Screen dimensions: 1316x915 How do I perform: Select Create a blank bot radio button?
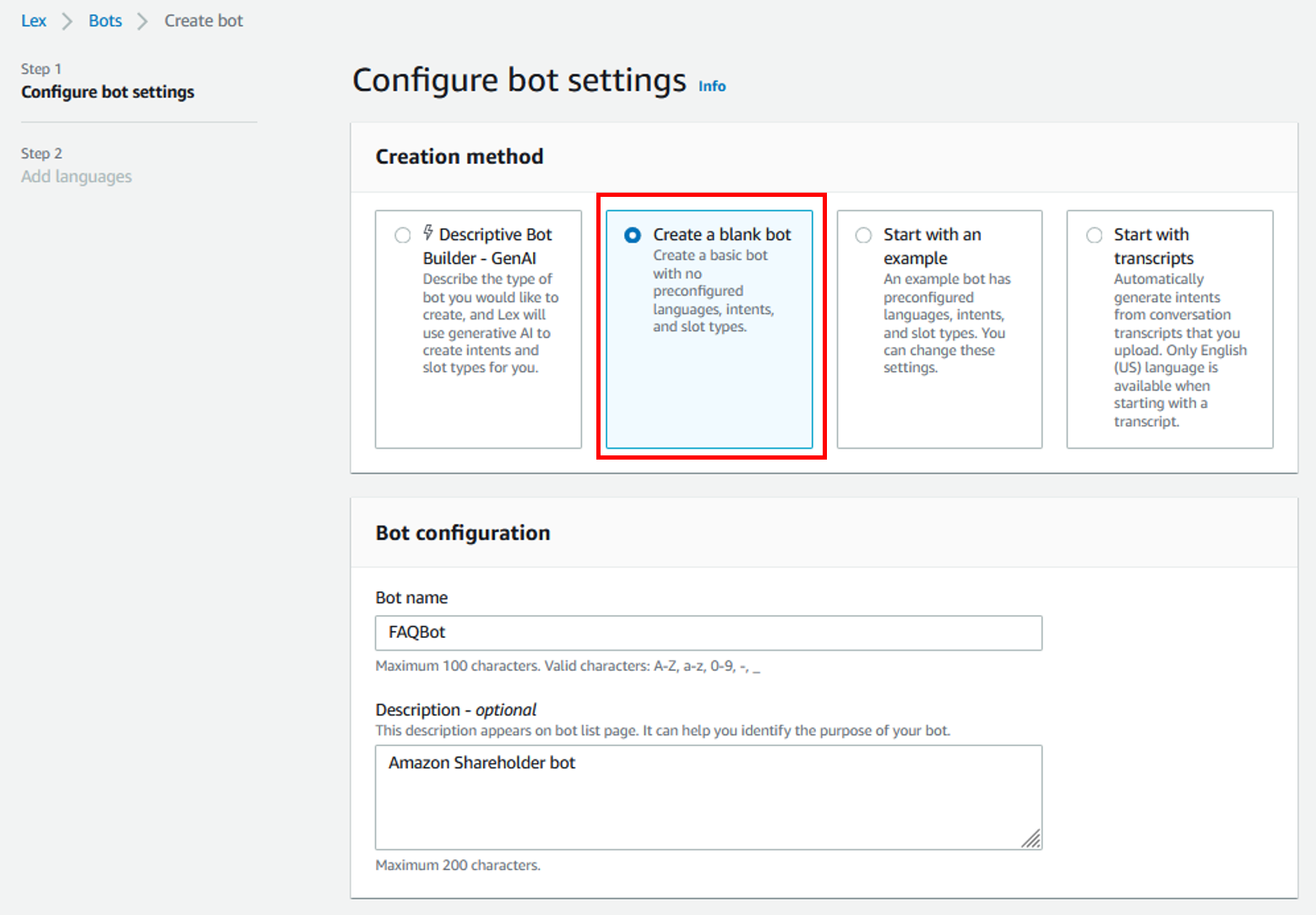click(633, 235)
